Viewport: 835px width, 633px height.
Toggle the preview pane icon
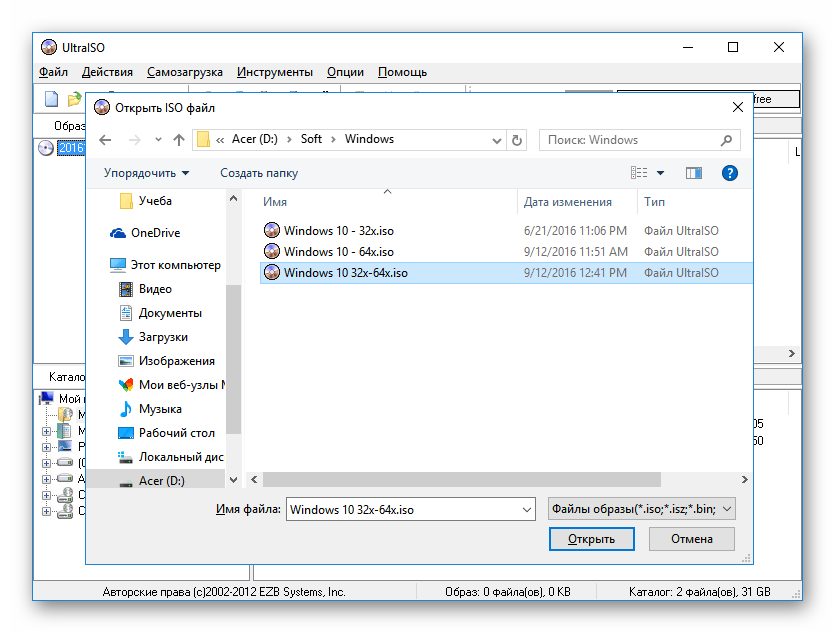(x=694, y=173)
